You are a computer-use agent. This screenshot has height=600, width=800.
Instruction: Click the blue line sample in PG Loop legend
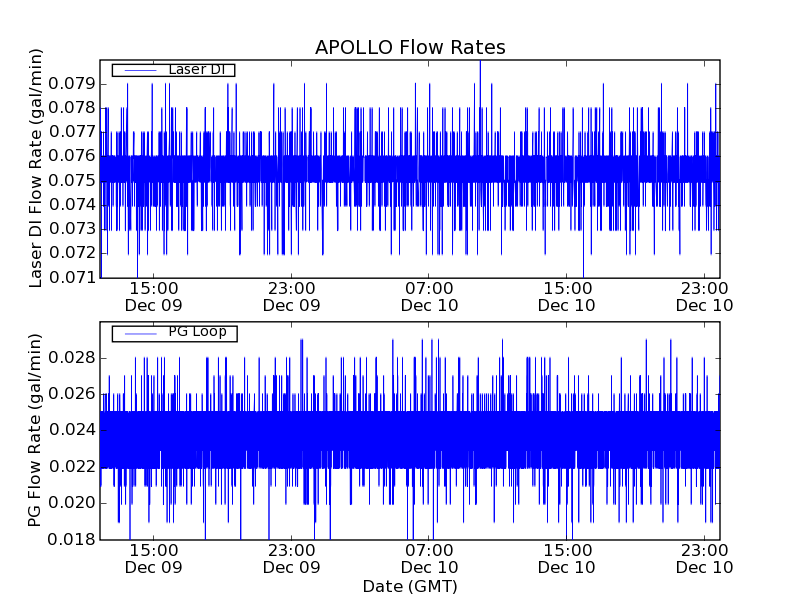138,332
